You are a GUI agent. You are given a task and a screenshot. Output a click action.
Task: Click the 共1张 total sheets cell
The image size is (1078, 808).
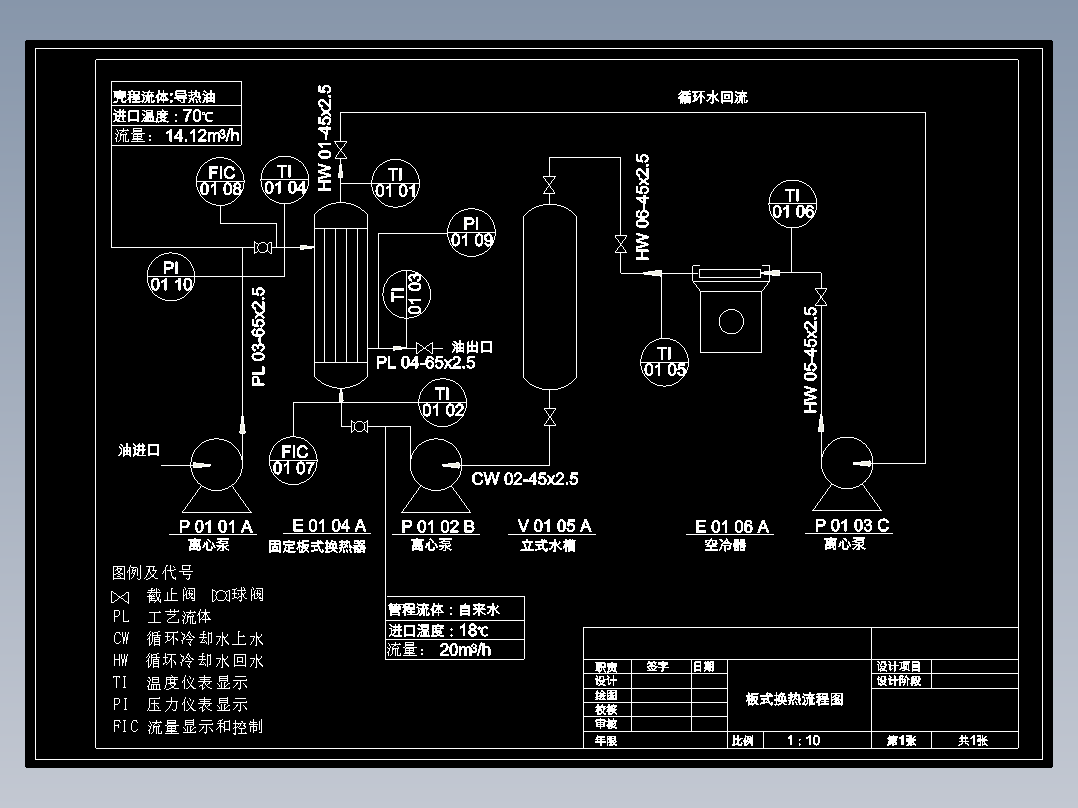point(973,741)
